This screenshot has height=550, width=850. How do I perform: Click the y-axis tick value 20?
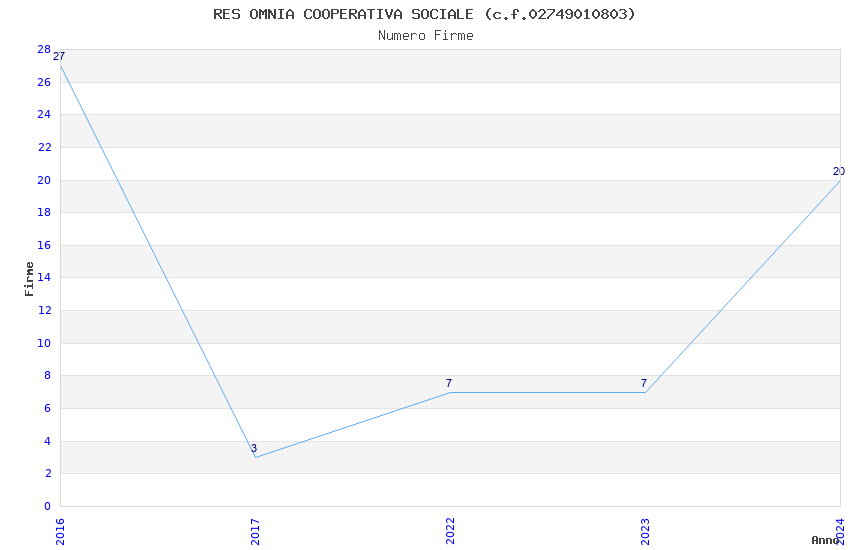[x=44, y=180]
